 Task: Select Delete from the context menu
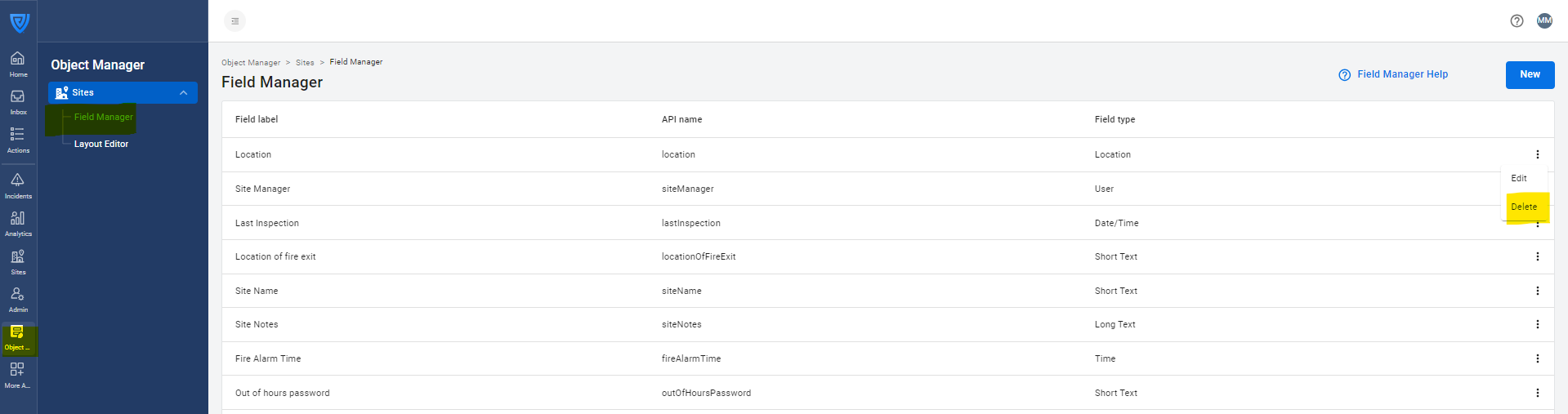coord(1524,207)
